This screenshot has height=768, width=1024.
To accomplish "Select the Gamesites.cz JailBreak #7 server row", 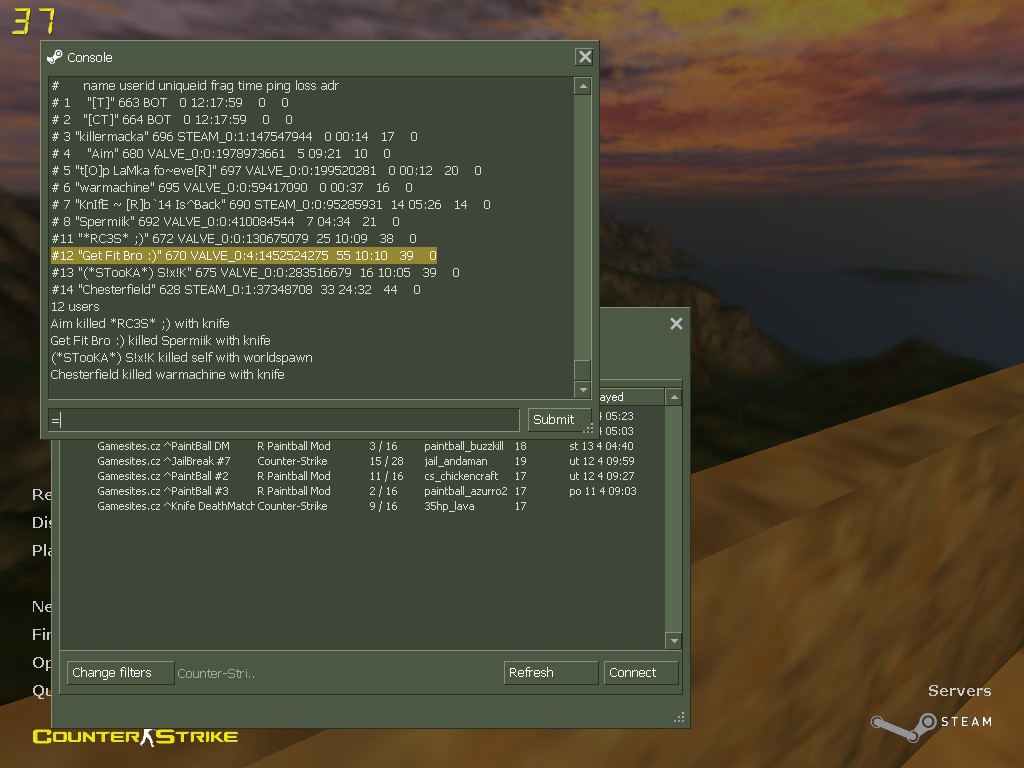I will [x=366, y=461].
